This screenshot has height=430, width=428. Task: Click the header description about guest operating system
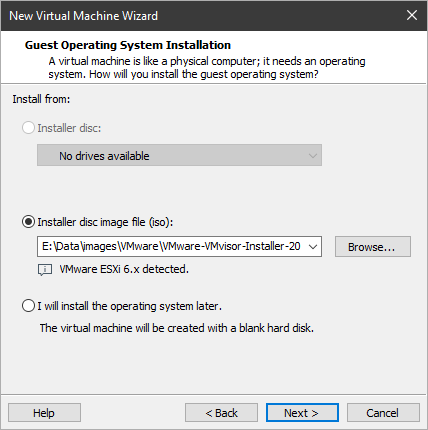coord(207,68)
